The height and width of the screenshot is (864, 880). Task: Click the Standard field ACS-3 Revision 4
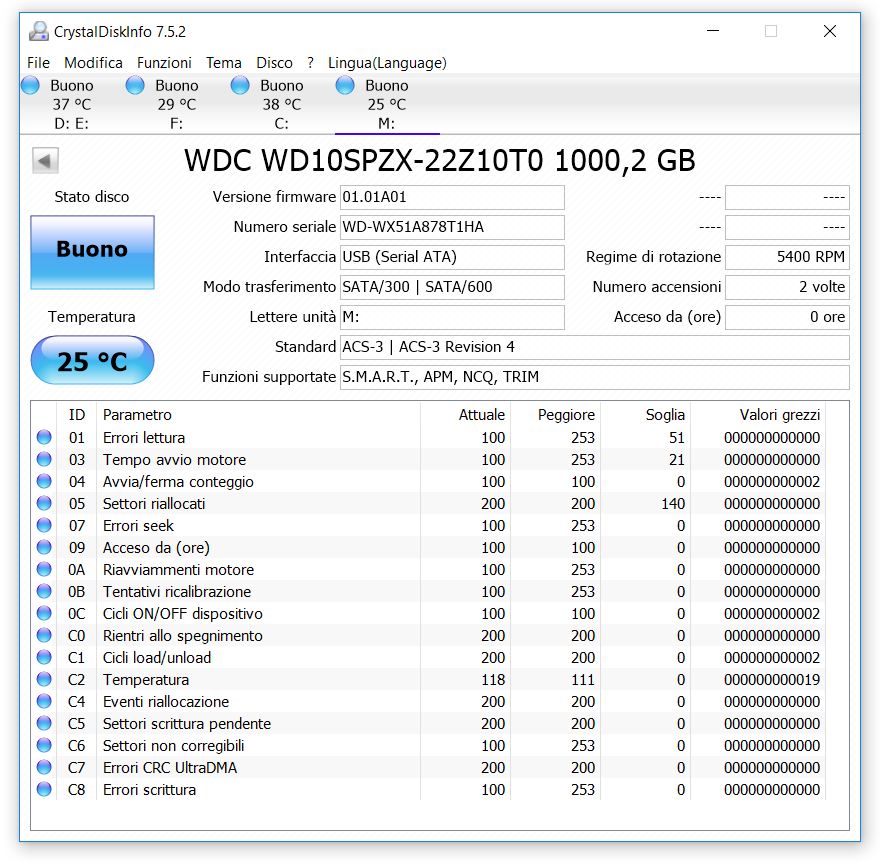pyautogui.click(x=595, y=347)
